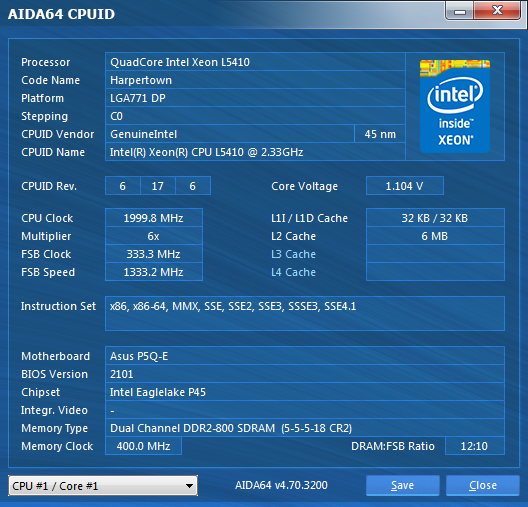Click the Close button at bottom
Screen dimensions: 528x507
click(x=483, y=485)
